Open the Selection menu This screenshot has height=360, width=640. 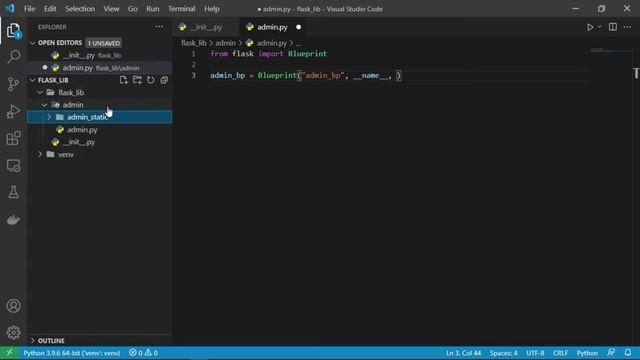[80, 9]
